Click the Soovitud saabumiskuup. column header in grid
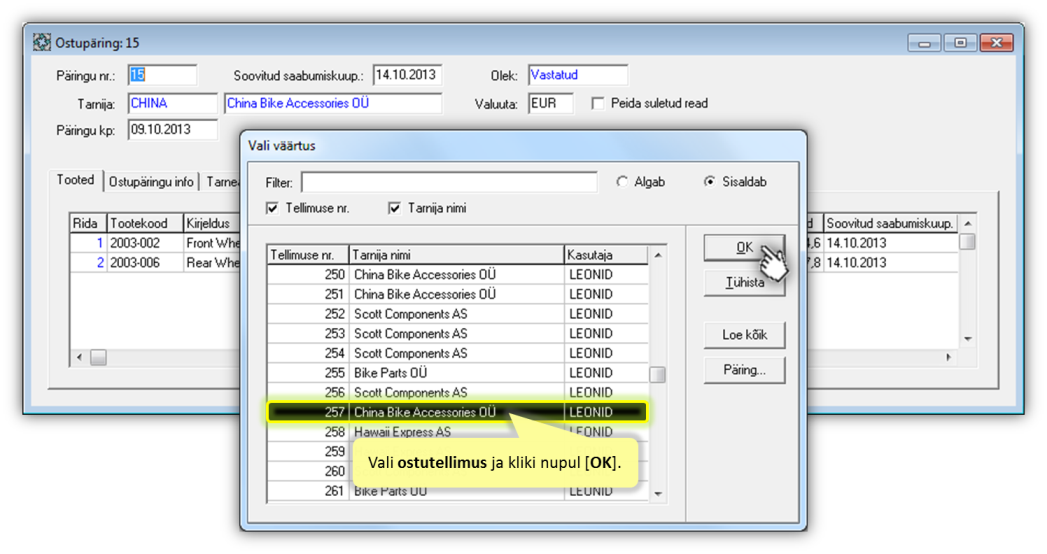The image size is (1047, 554). pyautogui.click(x=891, y=223)
